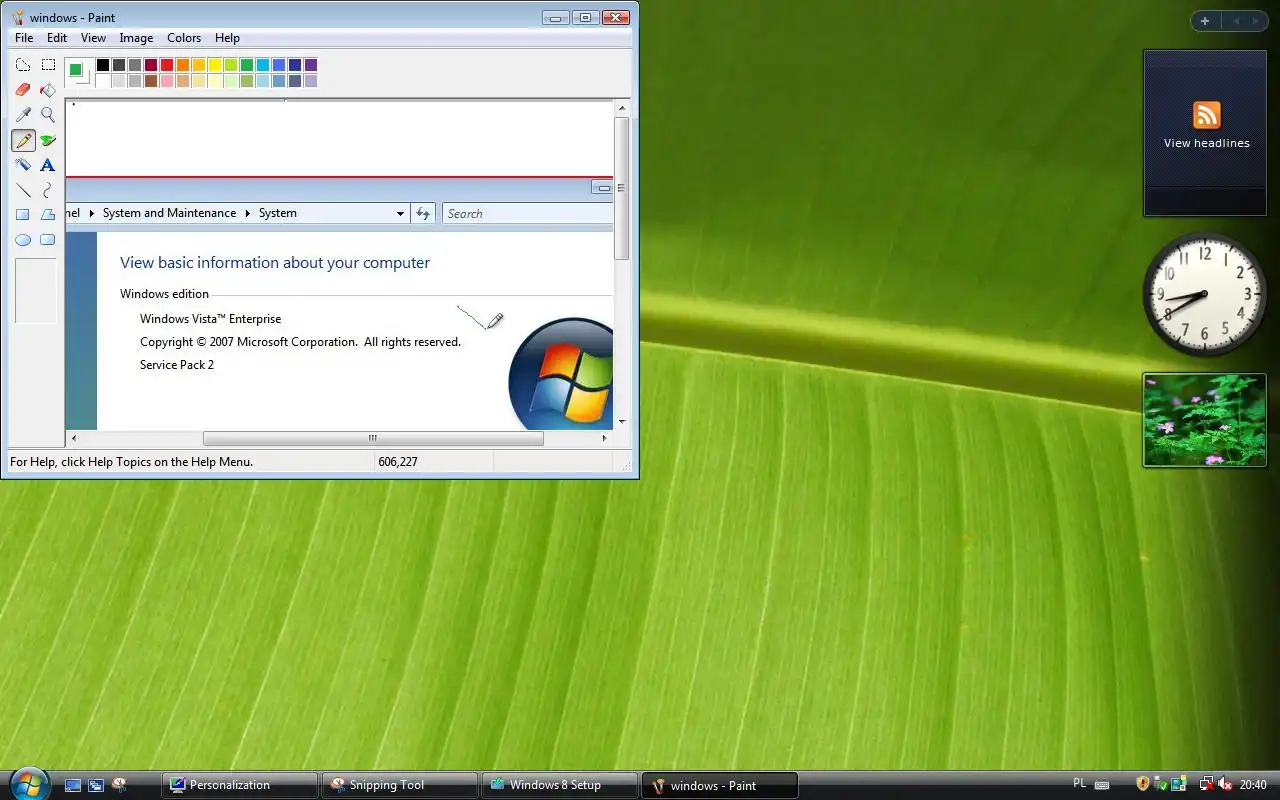Click the security shield tray icon

[x=1143, y=784]
